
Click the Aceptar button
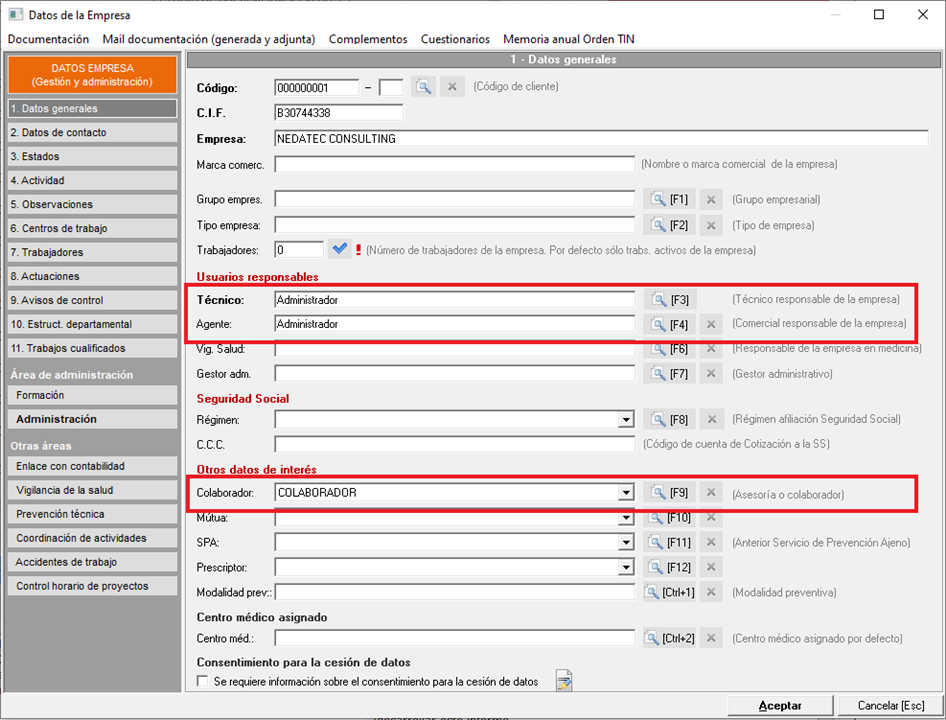pos(780,705)
